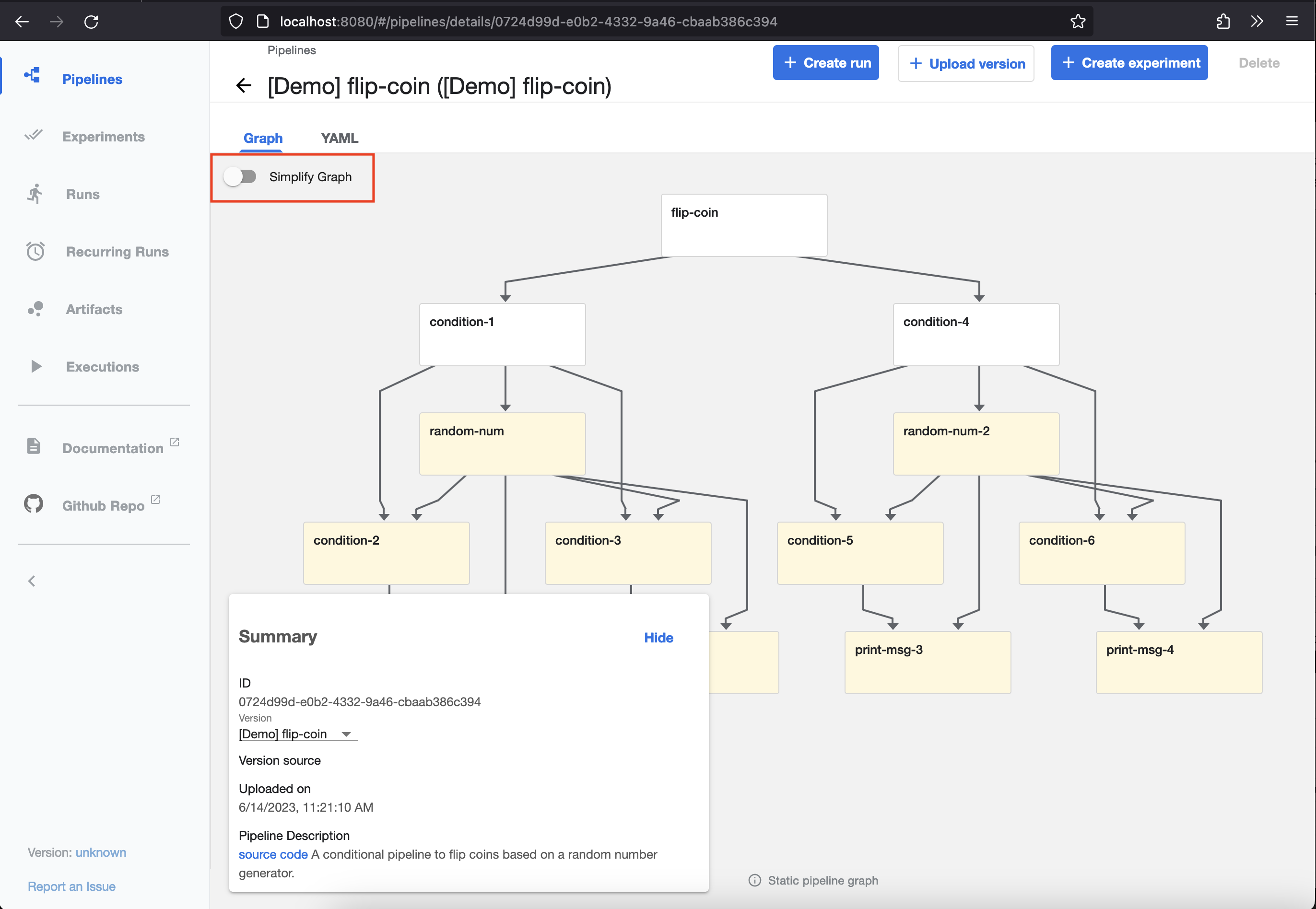Switch to the YAML tab
This screenshot has height=909, width=1316.
pyautogui.click(x=339, y=138)
